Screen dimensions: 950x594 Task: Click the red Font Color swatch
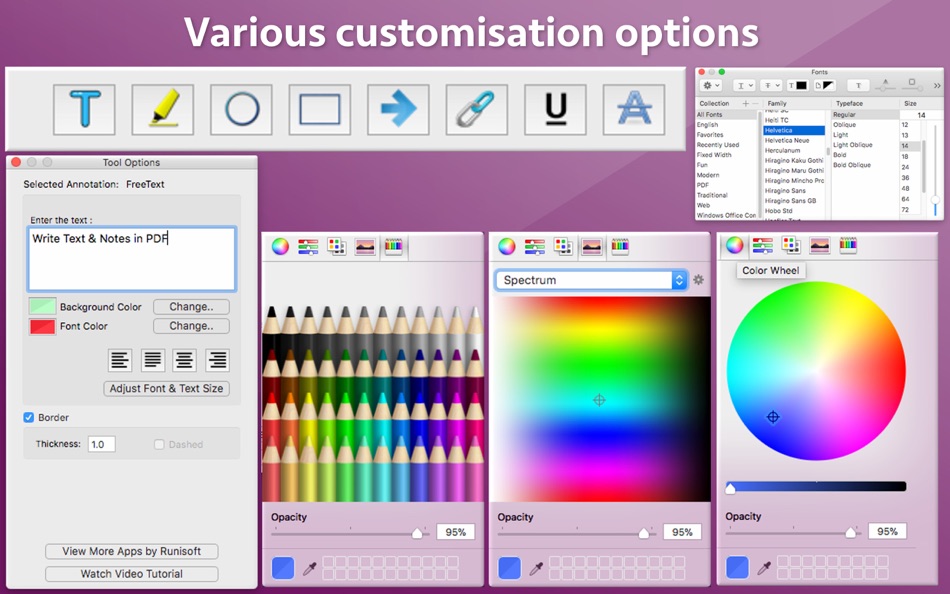pos(42,326)
